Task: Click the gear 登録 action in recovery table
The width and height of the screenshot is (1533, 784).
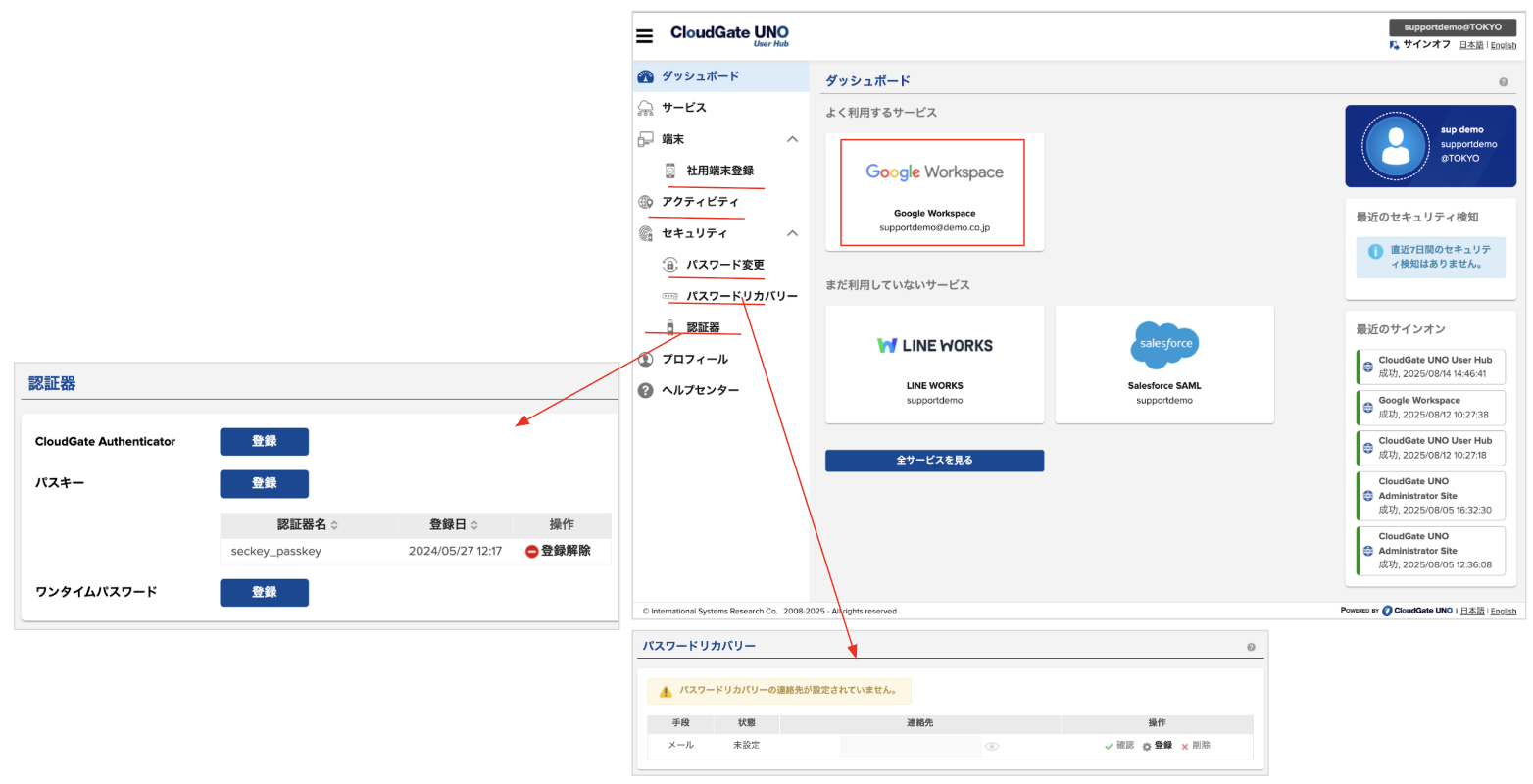Action: click(1157, 746)
